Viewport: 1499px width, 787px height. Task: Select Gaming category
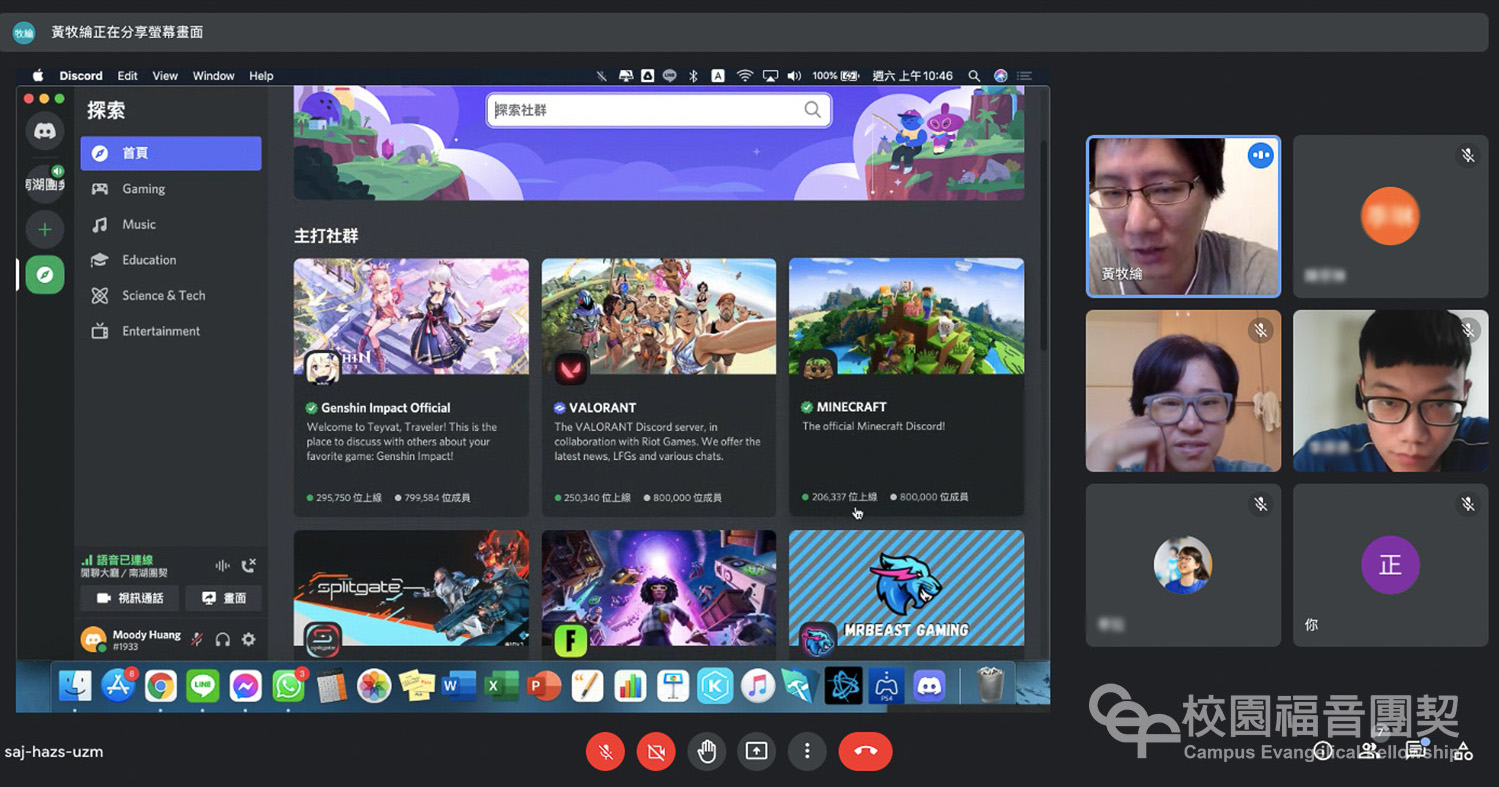point(171,189)
